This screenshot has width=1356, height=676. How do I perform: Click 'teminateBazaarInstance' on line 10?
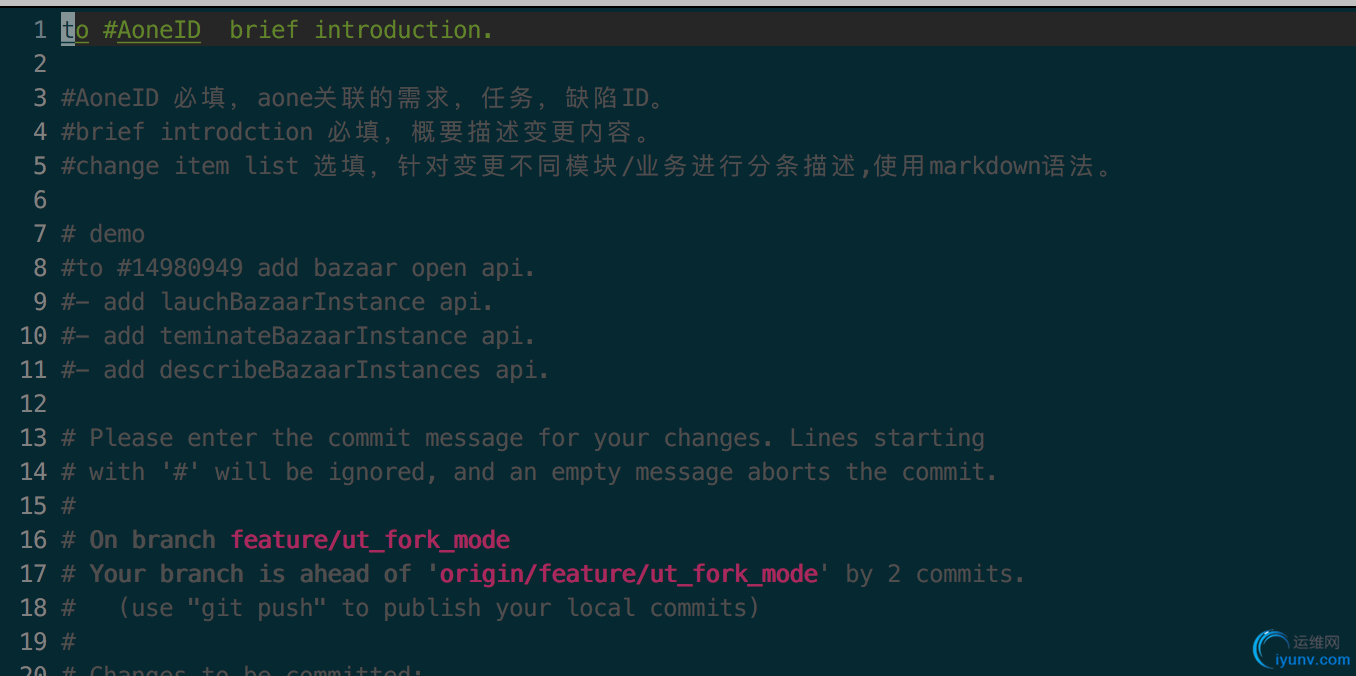(x=314, y=336)
